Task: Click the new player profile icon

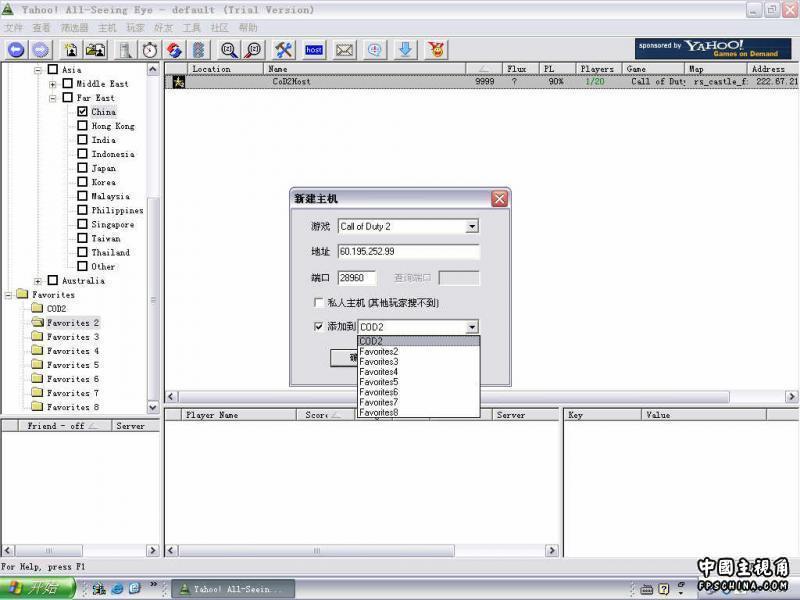Action: pos(71,49)
